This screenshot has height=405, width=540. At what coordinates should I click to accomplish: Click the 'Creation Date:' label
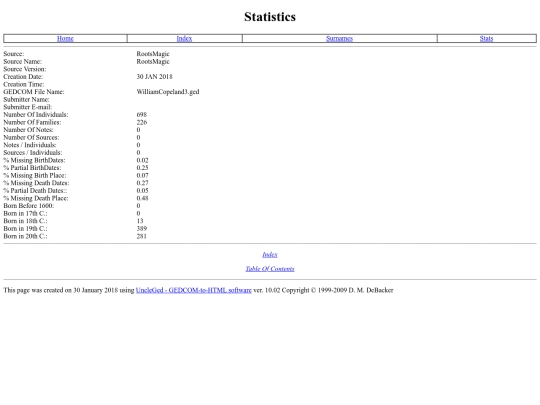coord(23,76)
